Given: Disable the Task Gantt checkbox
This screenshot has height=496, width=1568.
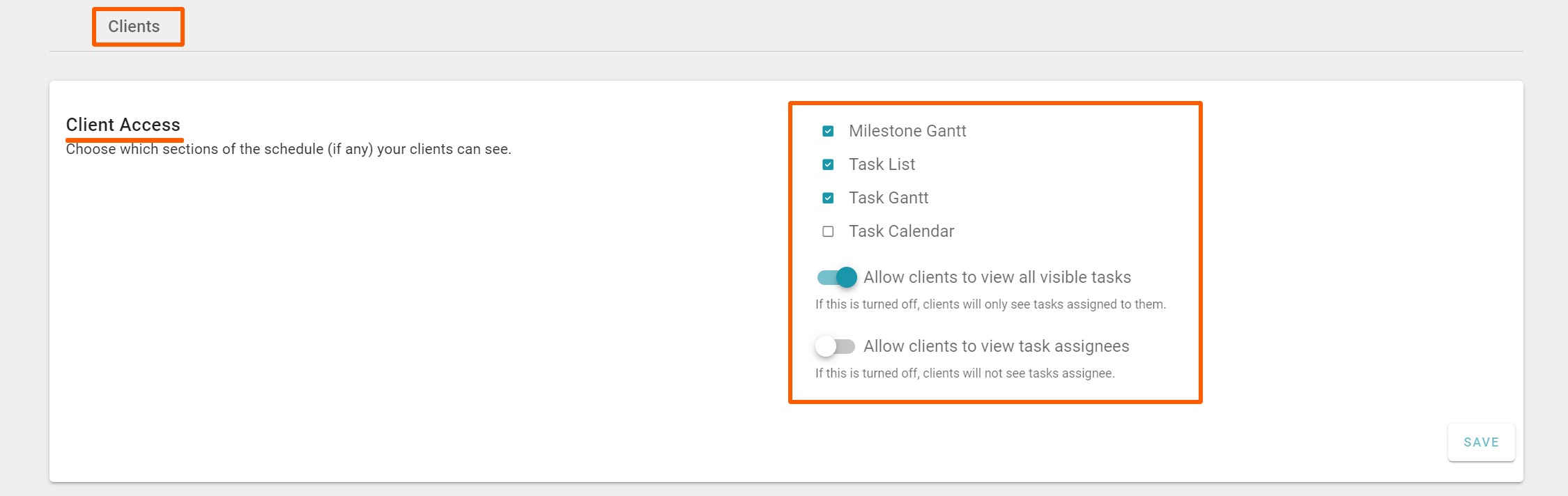Looking at the screenshot, I should point(828,198).
